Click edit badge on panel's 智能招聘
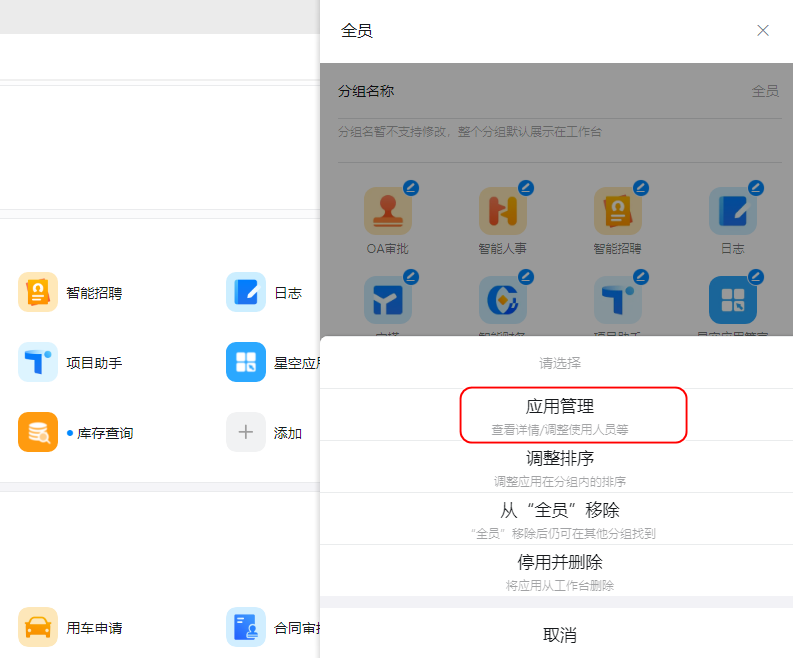The height and width of the screenshot is (658, 793). [x=641, y=188]
